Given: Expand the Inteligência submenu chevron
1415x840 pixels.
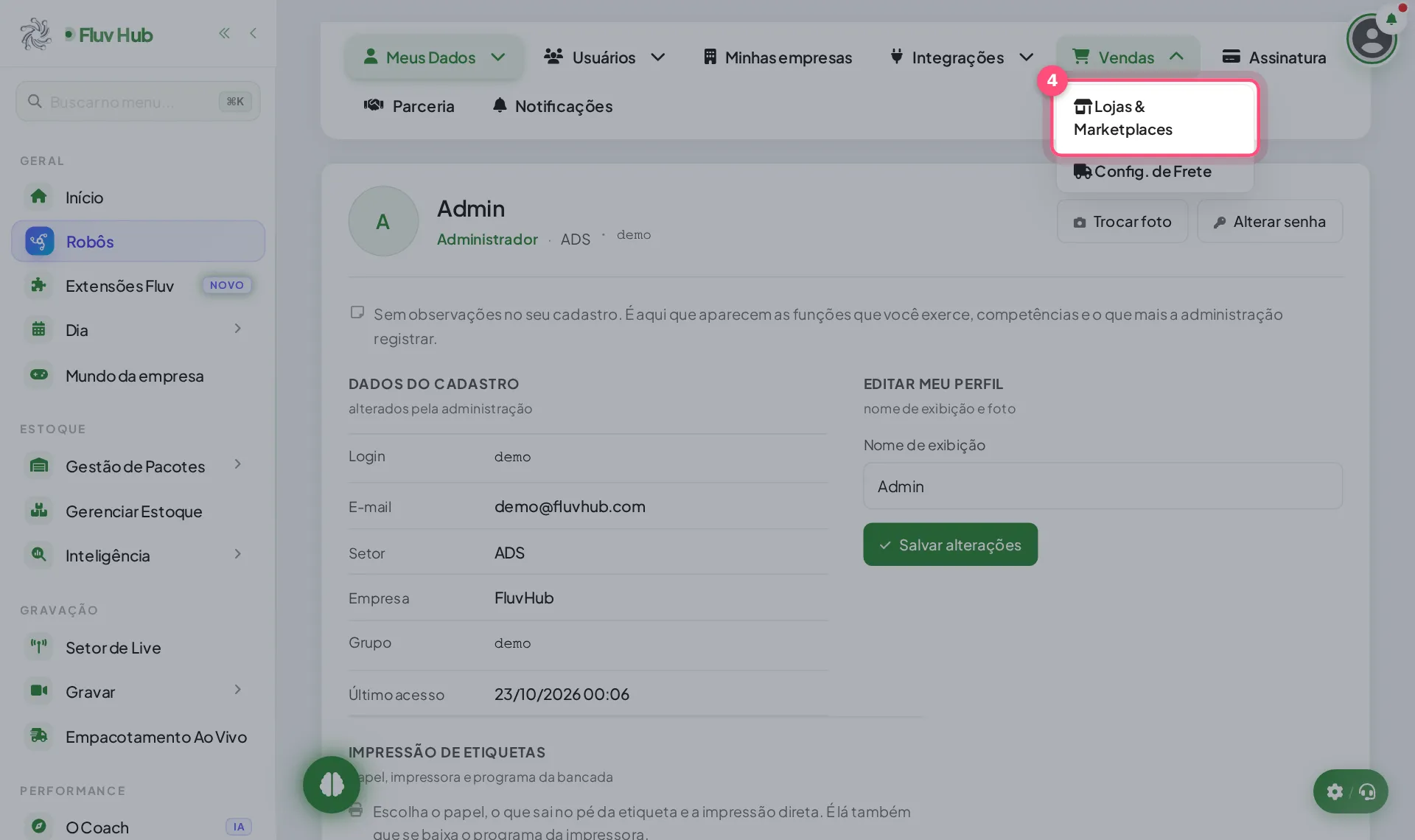Looking at the screenshot, I should tap(237, 554).
